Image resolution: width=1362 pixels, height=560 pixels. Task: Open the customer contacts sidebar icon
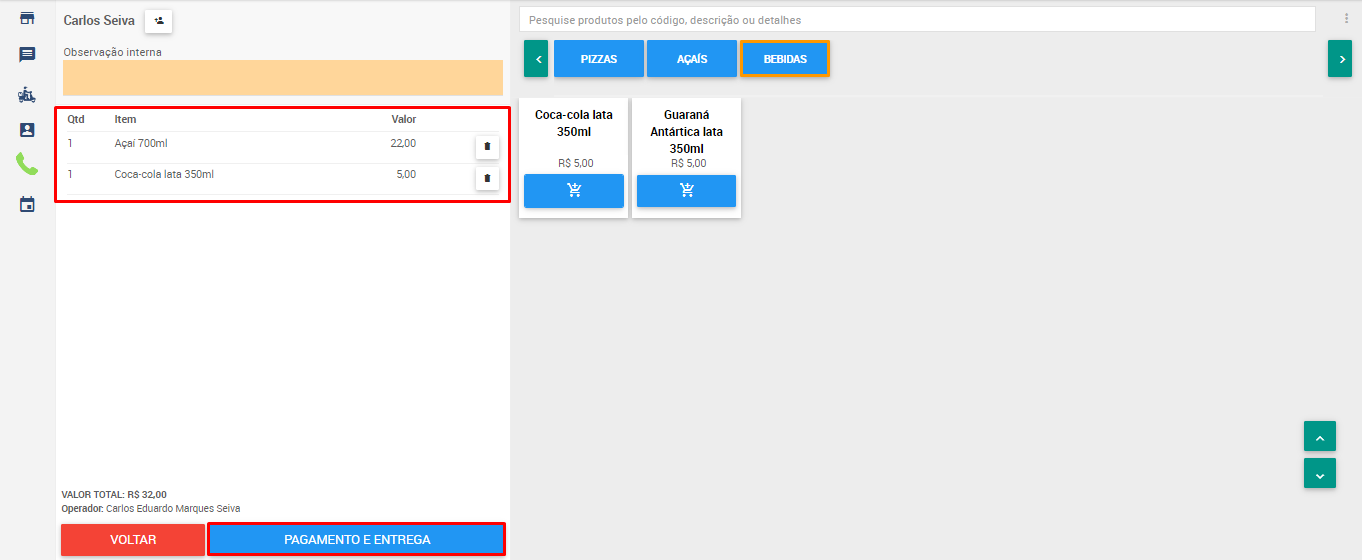pyautogui.click(x=27, y=130)
